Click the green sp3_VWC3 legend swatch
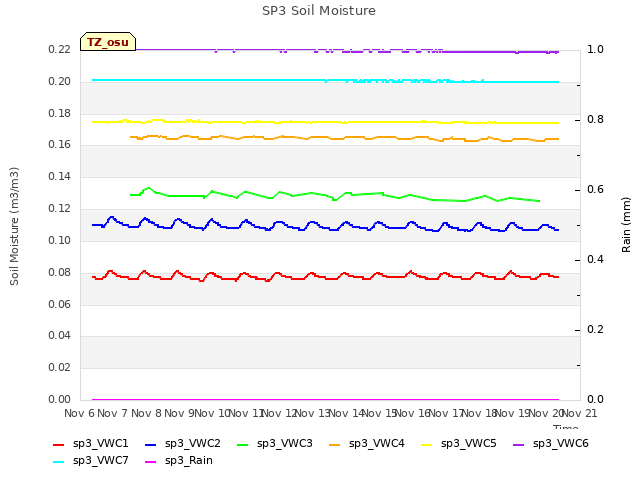Image resolution: width=640 pixels, height=480 pixels. [x=243, y=444]
